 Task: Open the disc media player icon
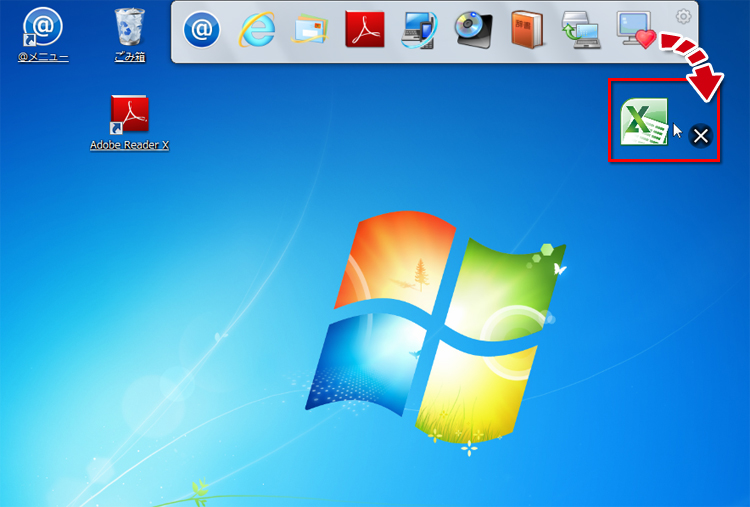point(474,30)
